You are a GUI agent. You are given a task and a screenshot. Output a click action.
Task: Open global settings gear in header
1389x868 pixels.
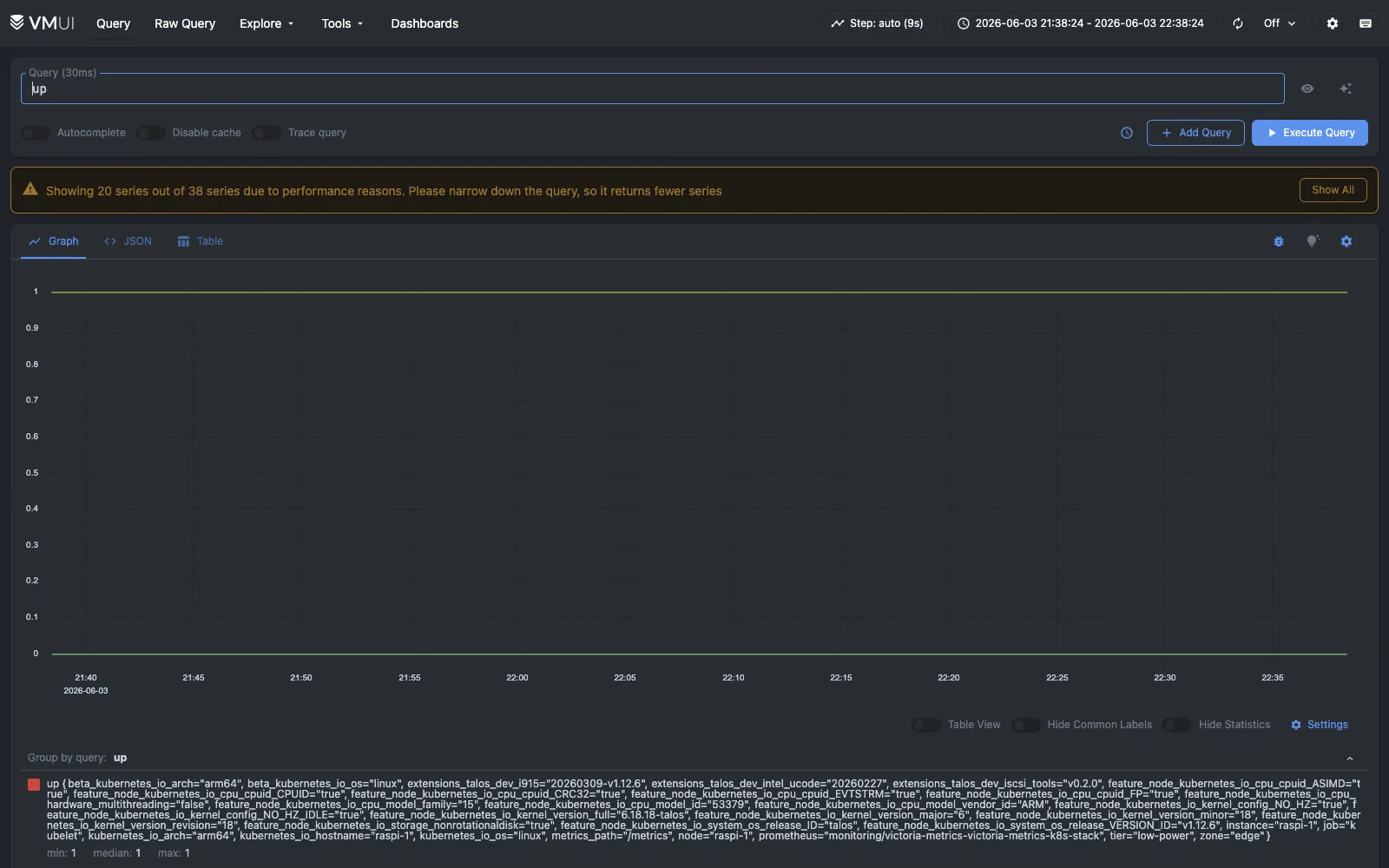1333,23
